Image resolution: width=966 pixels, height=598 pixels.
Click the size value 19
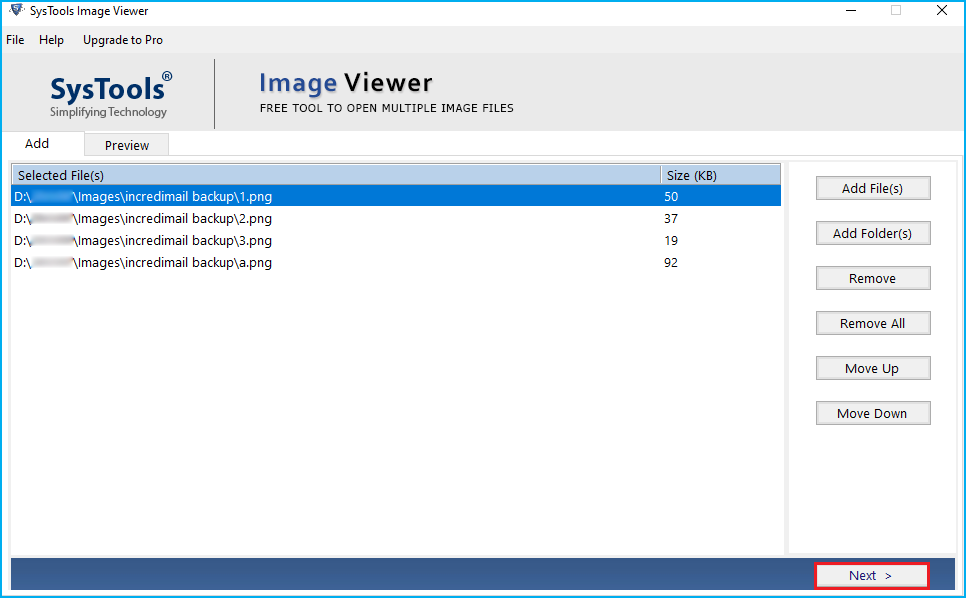tap(671, 241)
